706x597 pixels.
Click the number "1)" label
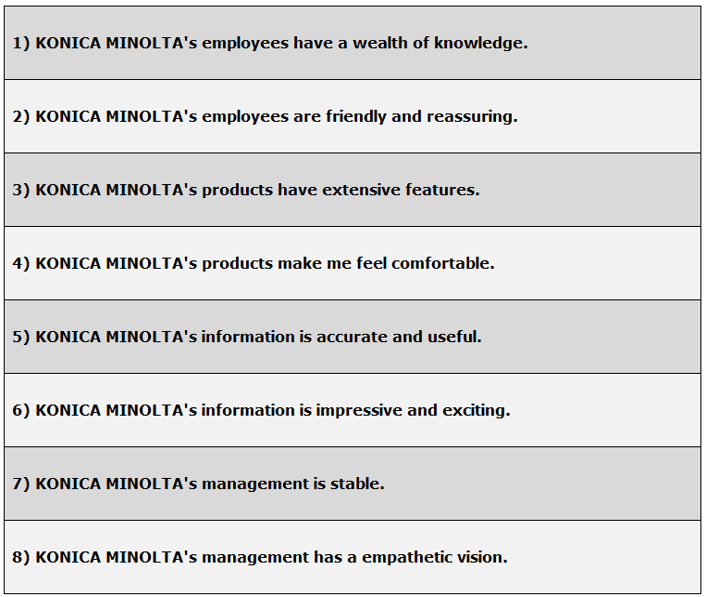point(21,43)
